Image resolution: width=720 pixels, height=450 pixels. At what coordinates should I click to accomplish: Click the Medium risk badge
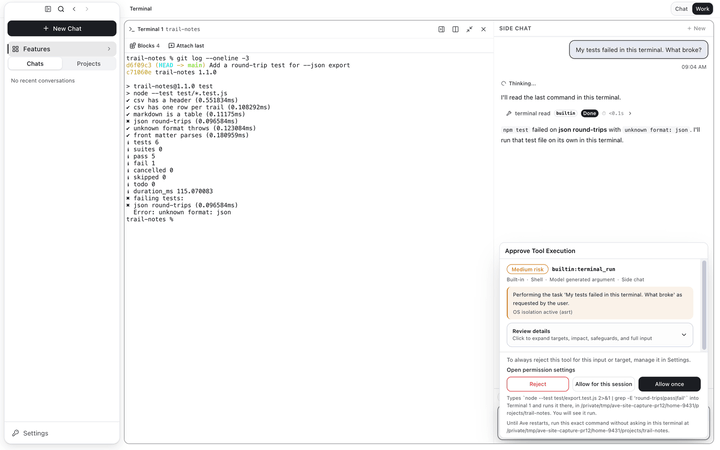tap(527, 269)
